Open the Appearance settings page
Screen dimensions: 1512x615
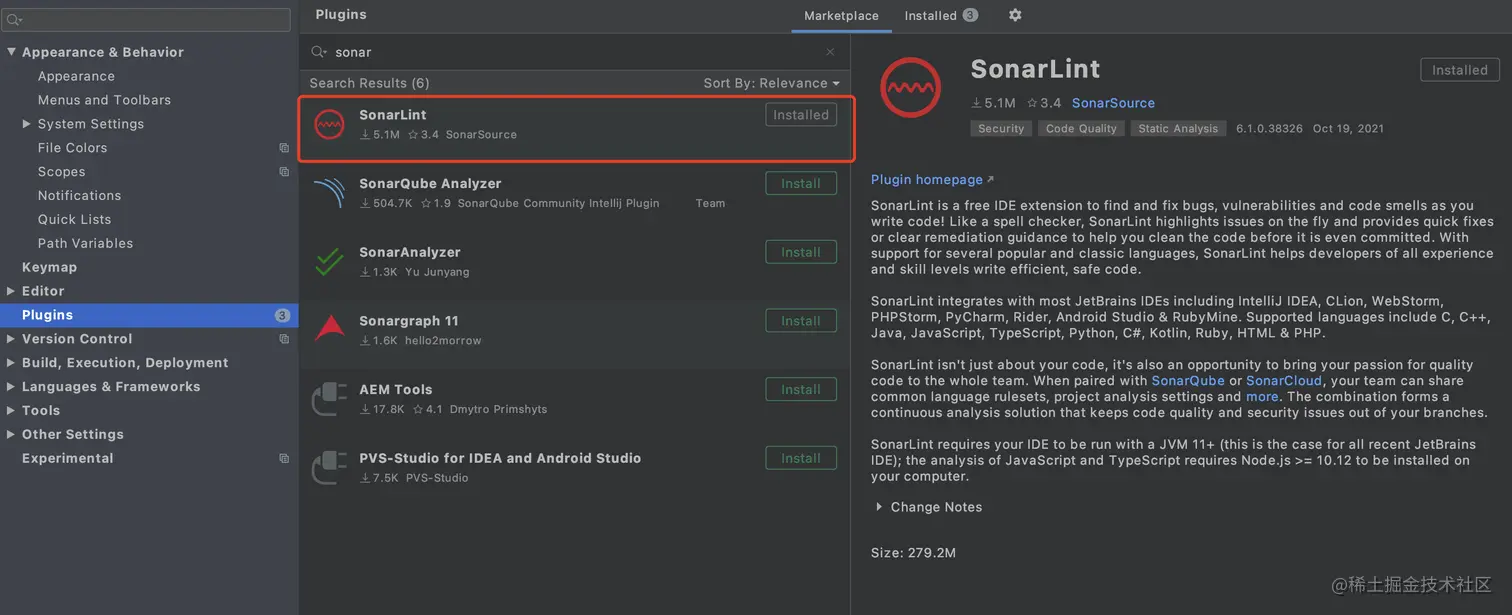click(x=76, y=76)
